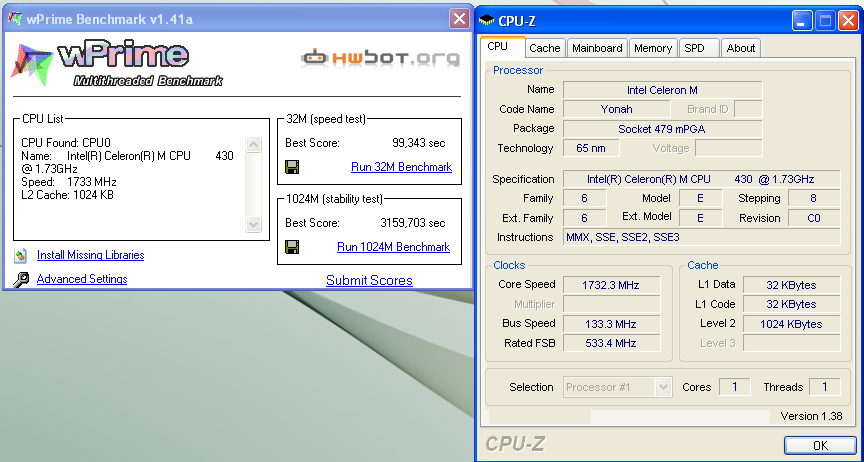Click 'L2 Cache: 1024 KB' in CPU List
Screen dimensions: 864x462
click(x=67, y=195)
